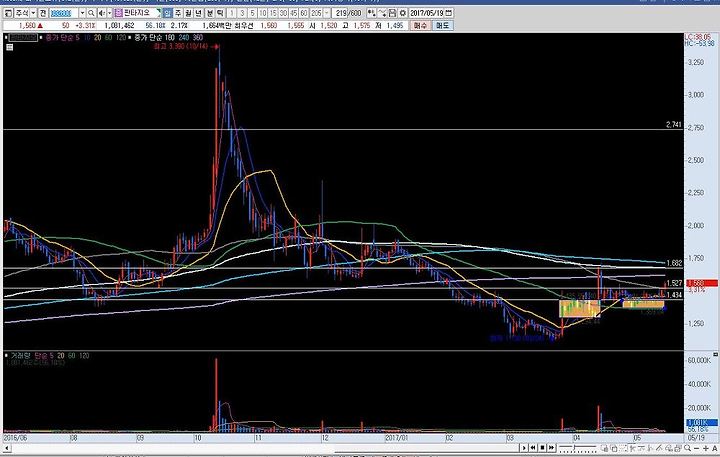
Task: Click the A text icon at bottom right
Action: [714, 448]
